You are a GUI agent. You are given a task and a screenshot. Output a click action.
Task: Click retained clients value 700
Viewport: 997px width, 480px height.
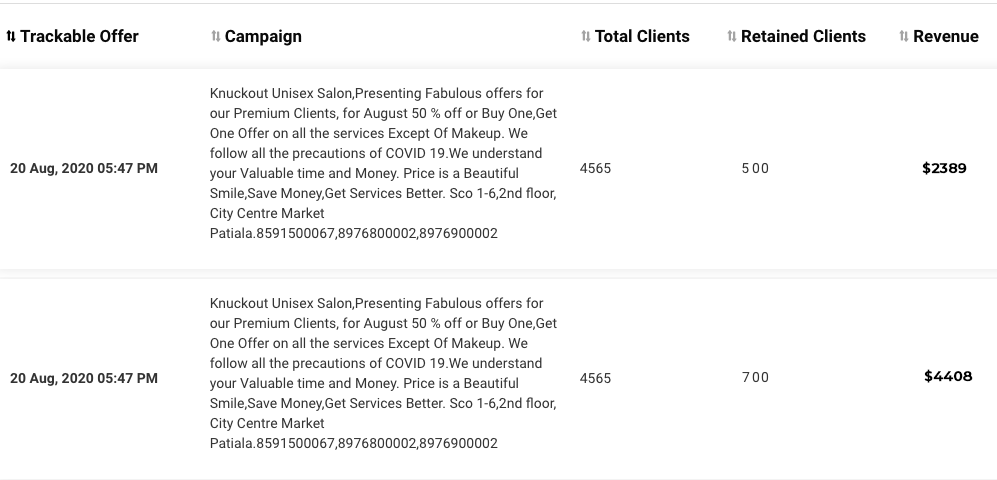point(755,378)
